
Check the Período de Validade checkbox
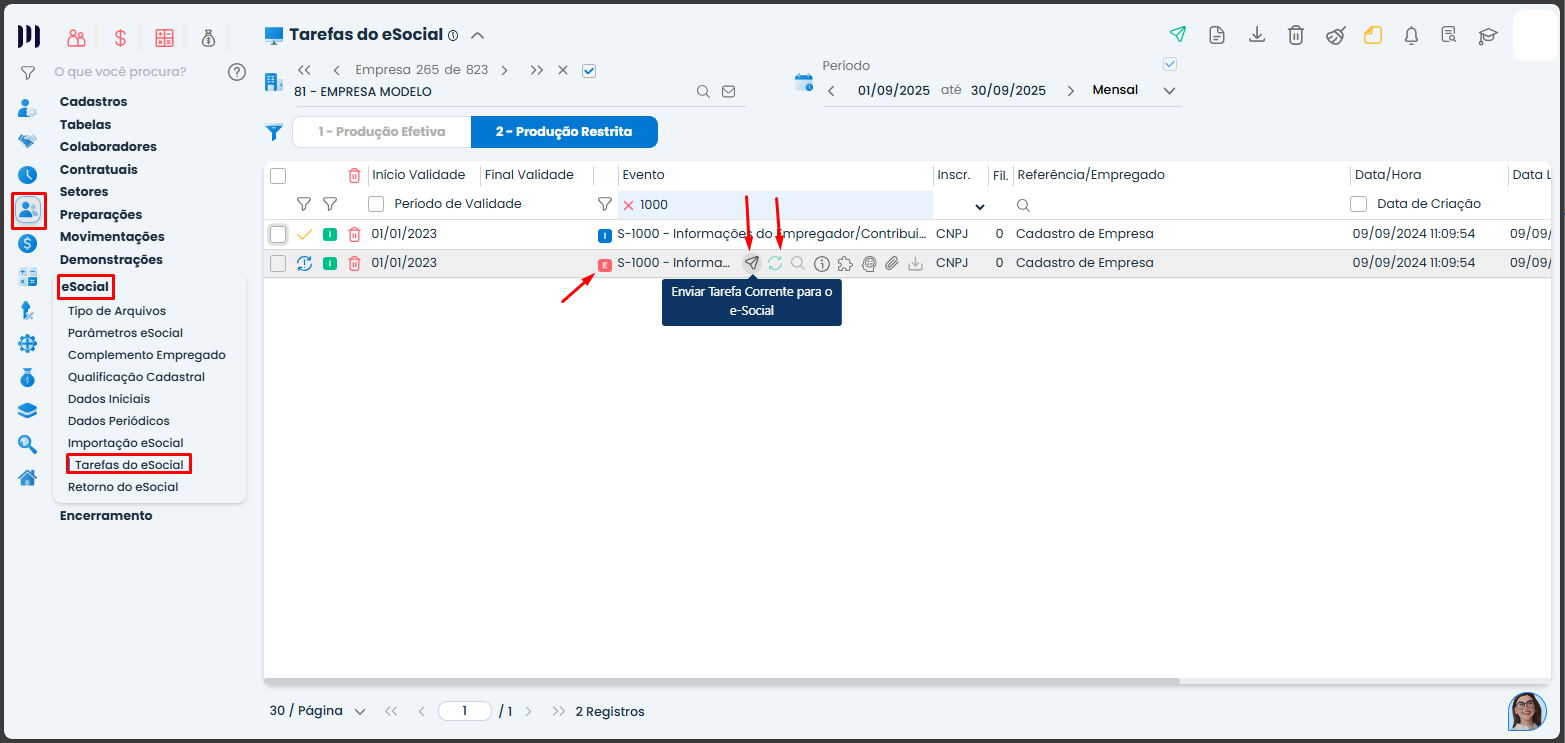tap(376, 204)
